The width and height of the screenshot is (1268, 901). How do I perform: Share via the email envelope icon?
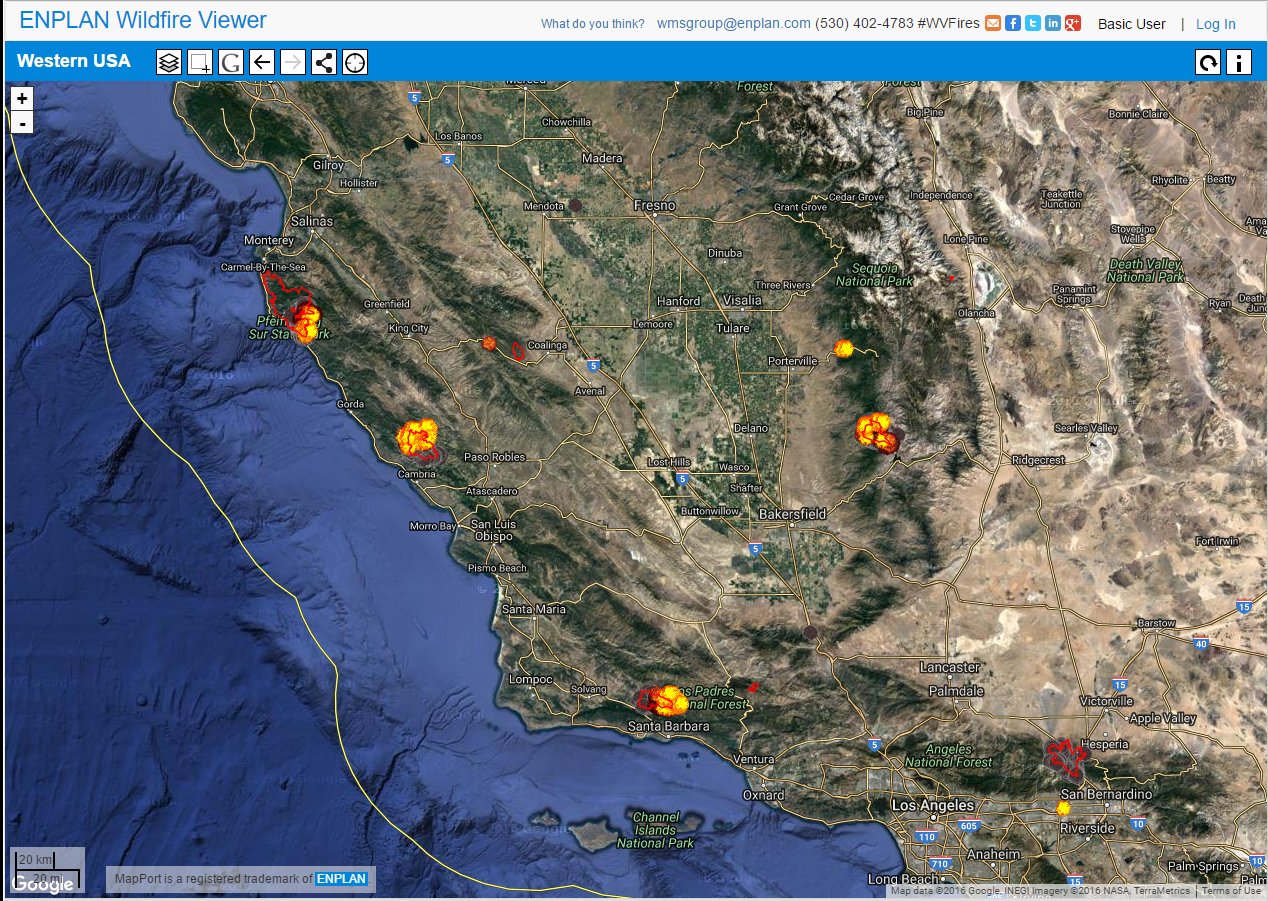993,23
